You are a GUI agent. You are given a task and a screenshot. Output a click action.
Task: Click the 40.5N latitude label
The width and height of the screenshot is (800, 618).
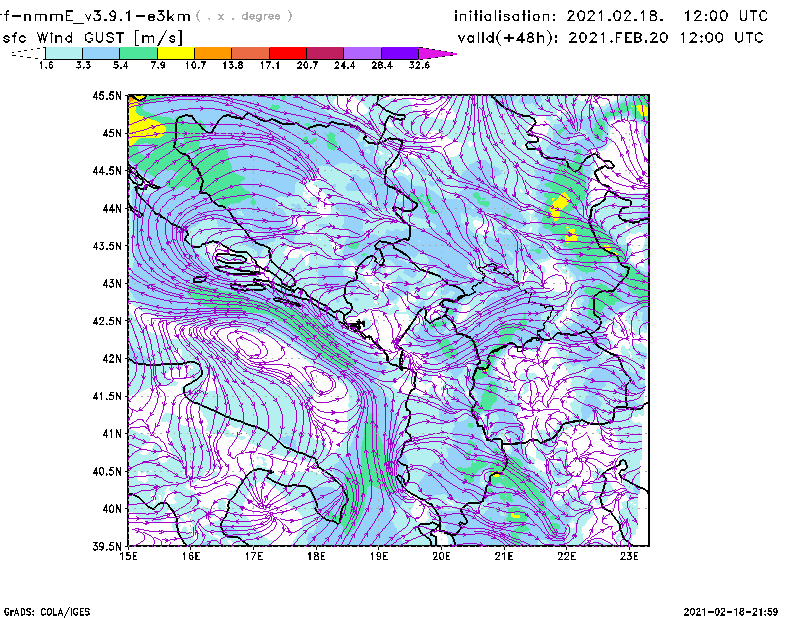[107, 472]
